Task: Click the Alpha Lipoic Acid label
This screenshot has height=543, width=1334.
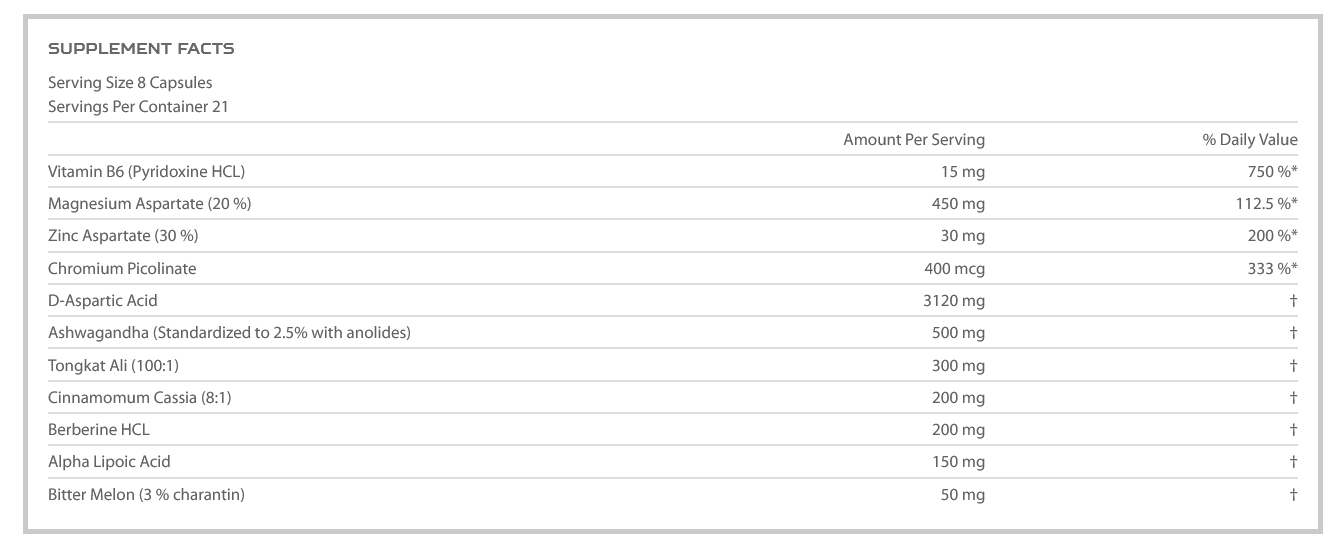Action: point(109,461)
